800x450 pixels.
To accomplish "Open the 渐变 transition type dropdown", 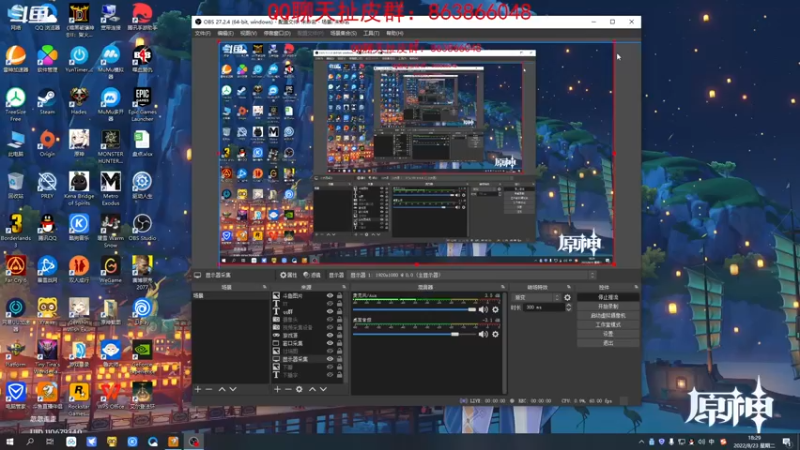I will click(x=537, y=297).
